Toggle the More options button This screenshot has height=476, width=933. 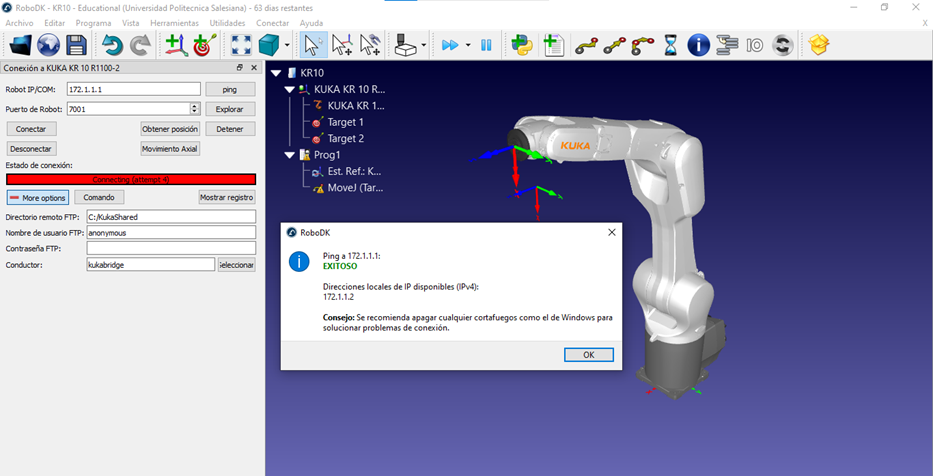click(x=37, y=197)
